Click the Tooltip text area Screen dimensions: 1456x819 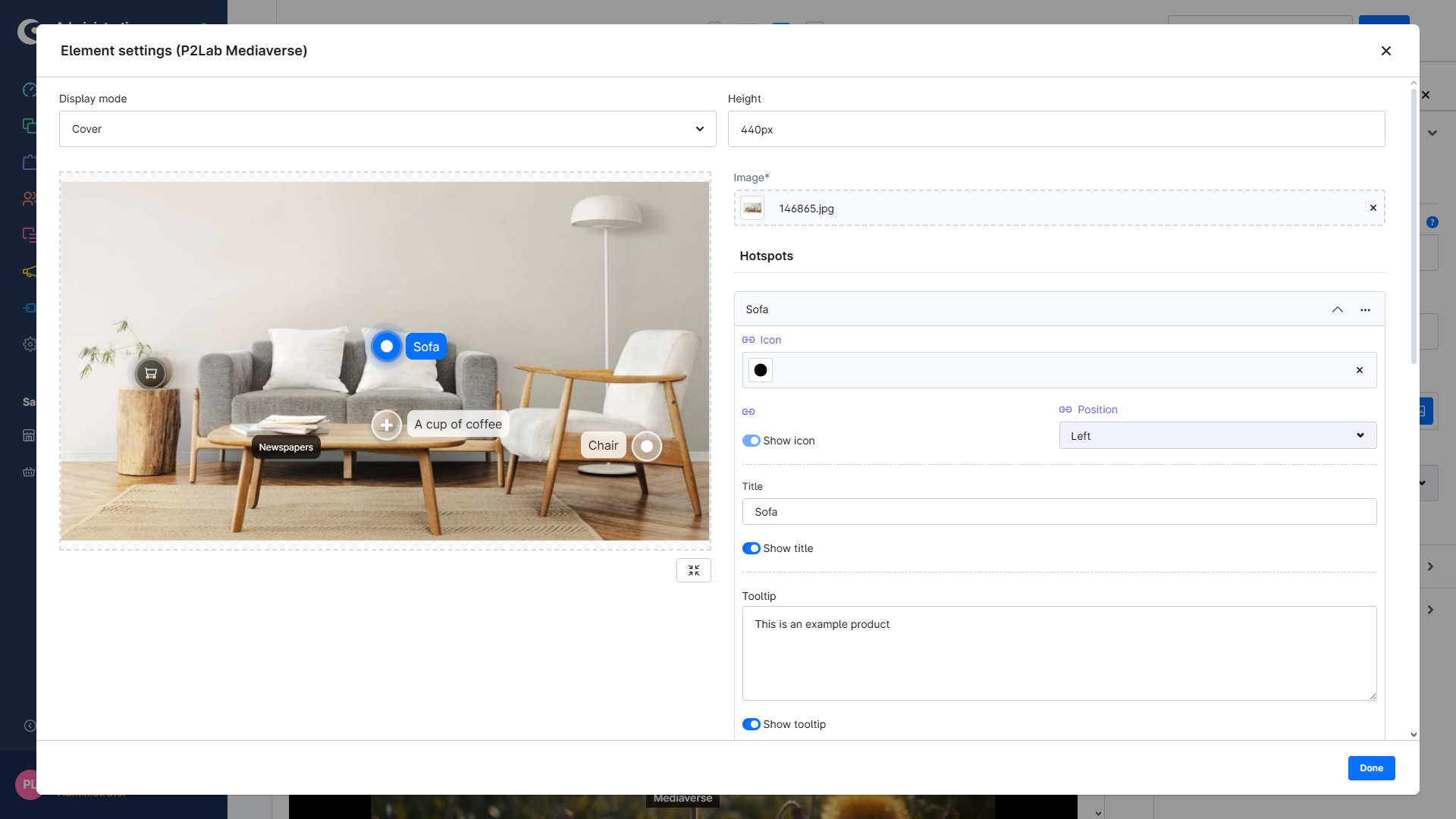point(1059,653)
